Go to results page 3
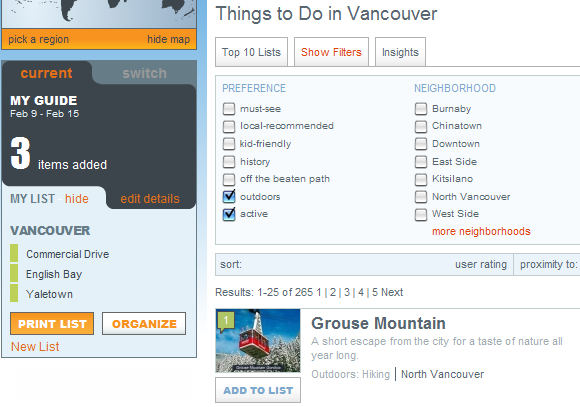580x407 pixels. pyautogui.click(x=347, y=292)
